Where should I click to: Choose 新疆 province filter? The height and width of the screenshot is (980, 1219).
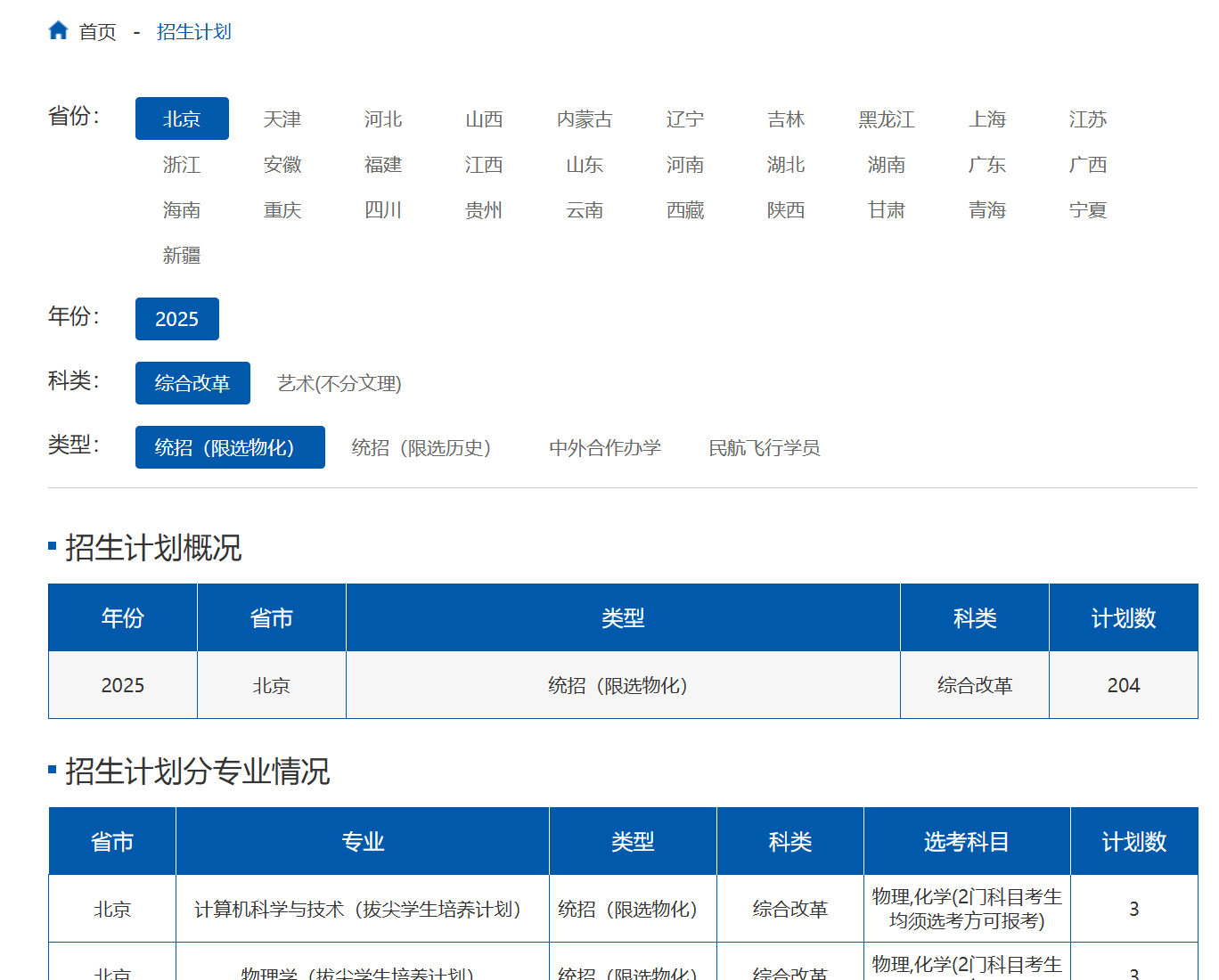tap(182, 256)
